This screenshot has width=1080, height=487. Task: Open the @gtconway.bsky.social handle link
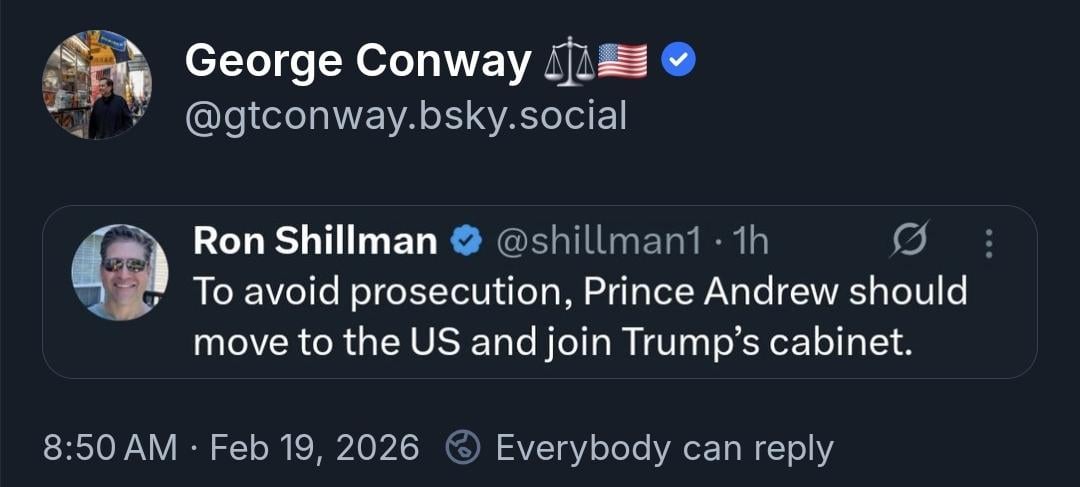click(x=406, y=116)
